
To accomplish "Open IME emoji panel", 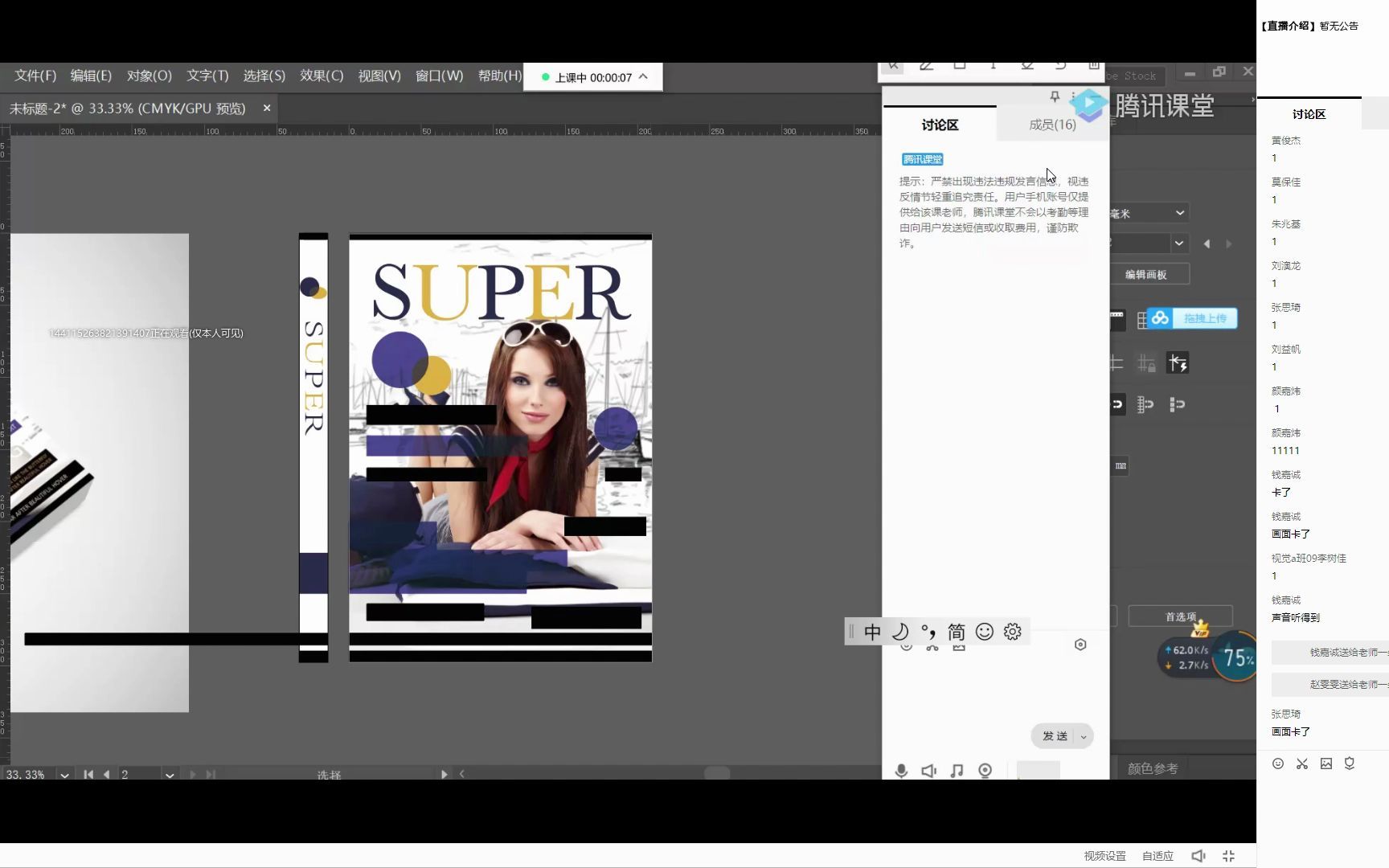I will click(x=985, y=632).
